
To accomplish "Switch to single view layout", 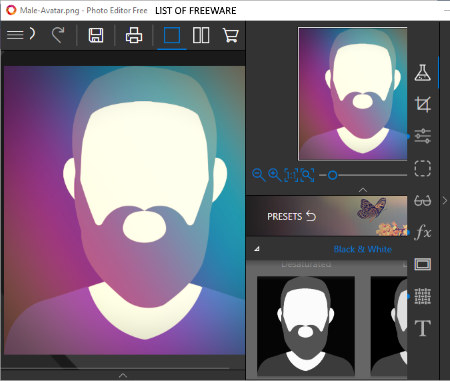I will pyautogui.click(x=172, y=35).
